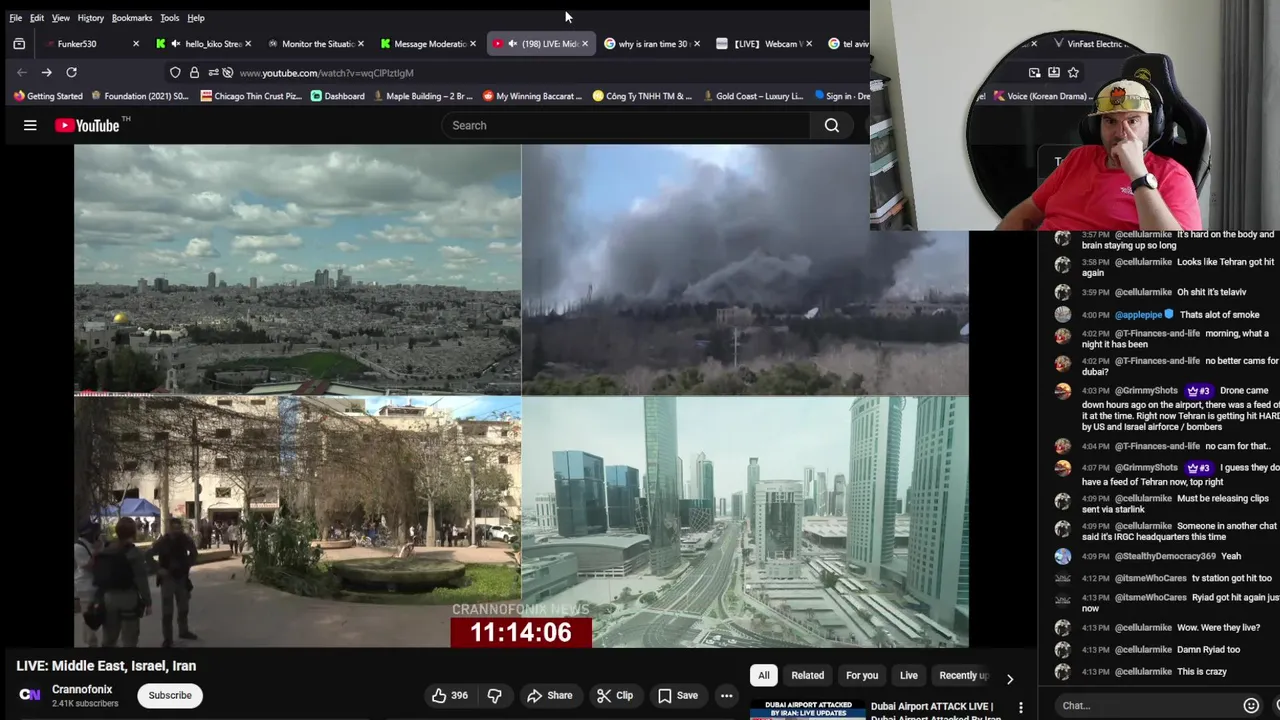
Task: Switch to the Message Moderation tab
Action: pyautogui.click(x=430, y=44)
